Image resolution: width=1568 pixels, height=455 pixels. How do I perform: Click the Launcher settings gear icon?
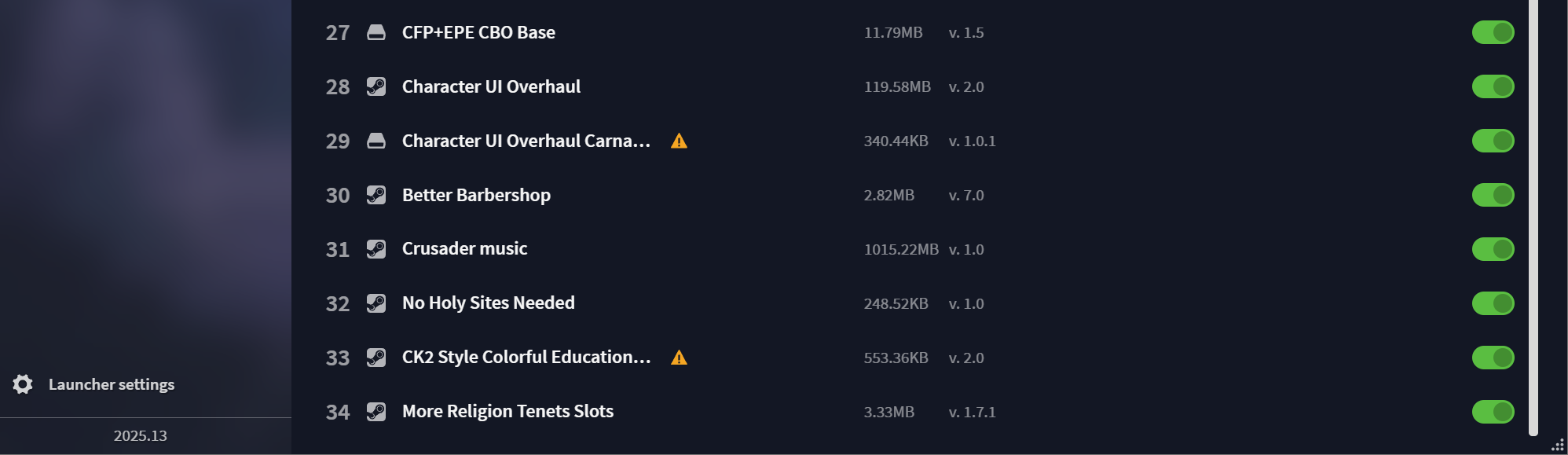pos(23,384)
